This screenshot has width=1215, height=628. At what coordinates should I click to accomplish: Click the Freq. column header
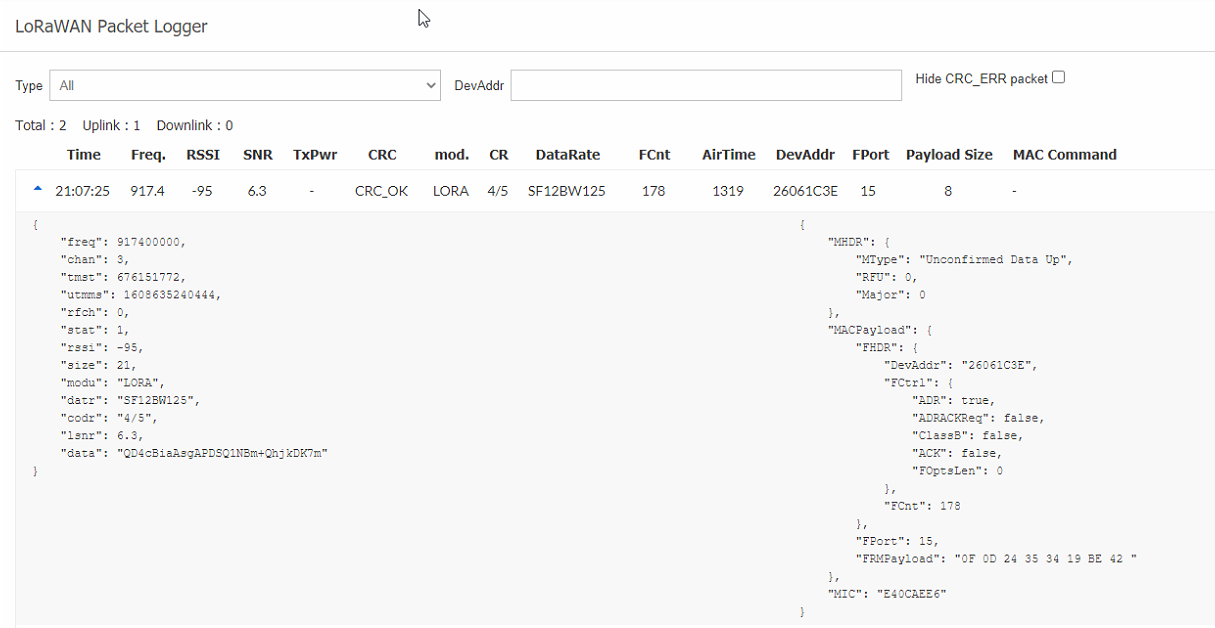tap(148, 155)
